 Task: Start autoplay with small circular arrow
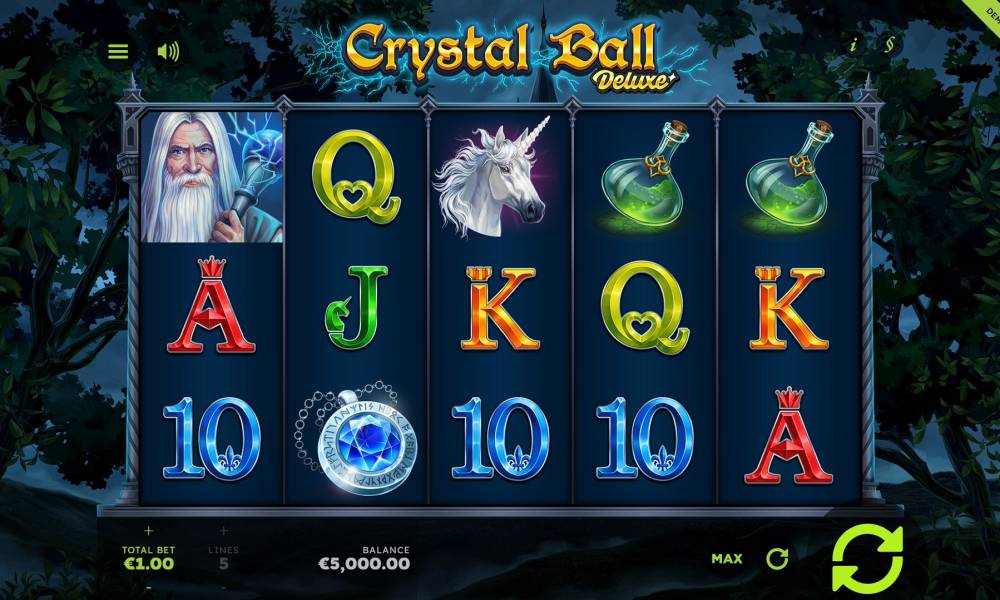(777, 559)
